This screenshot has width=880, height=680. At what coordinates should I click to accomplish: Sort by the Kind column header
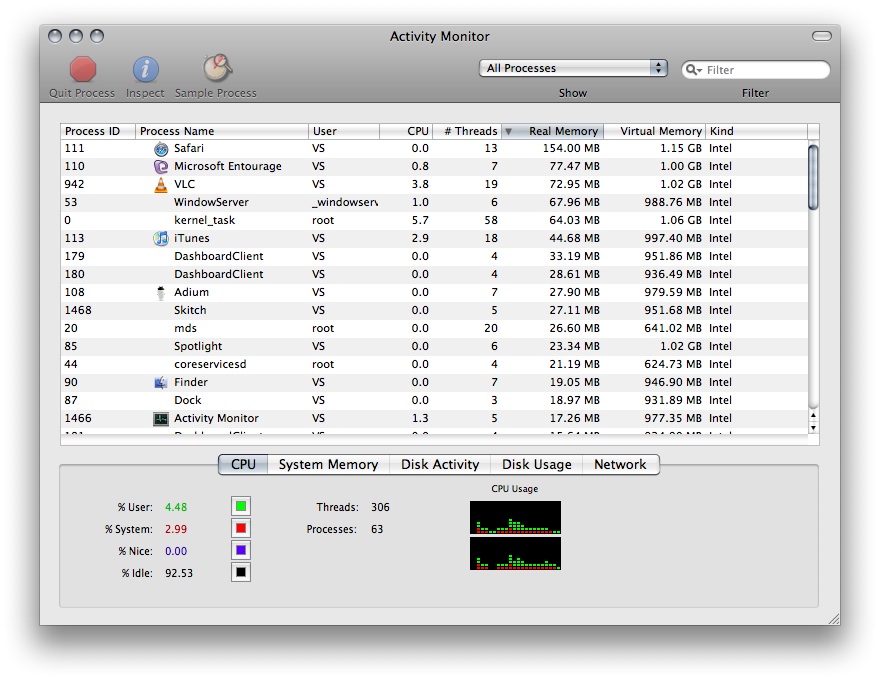[757, 131]
